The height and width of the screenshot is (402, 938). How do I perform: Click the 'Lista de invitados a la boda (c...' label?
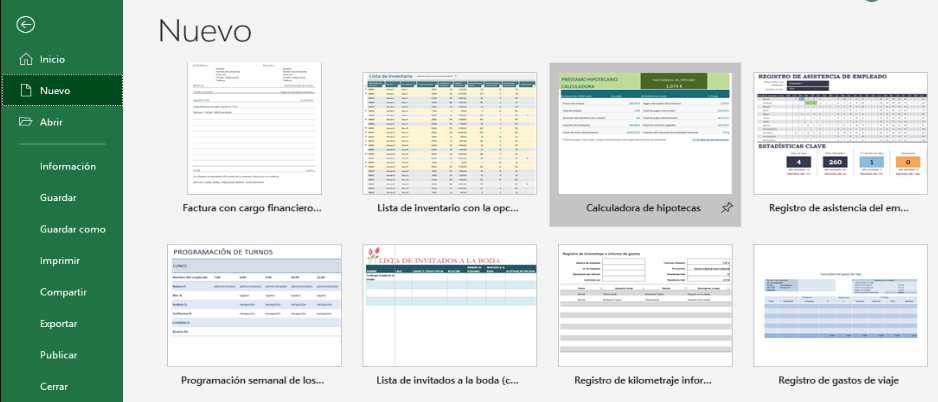(448, 380)
